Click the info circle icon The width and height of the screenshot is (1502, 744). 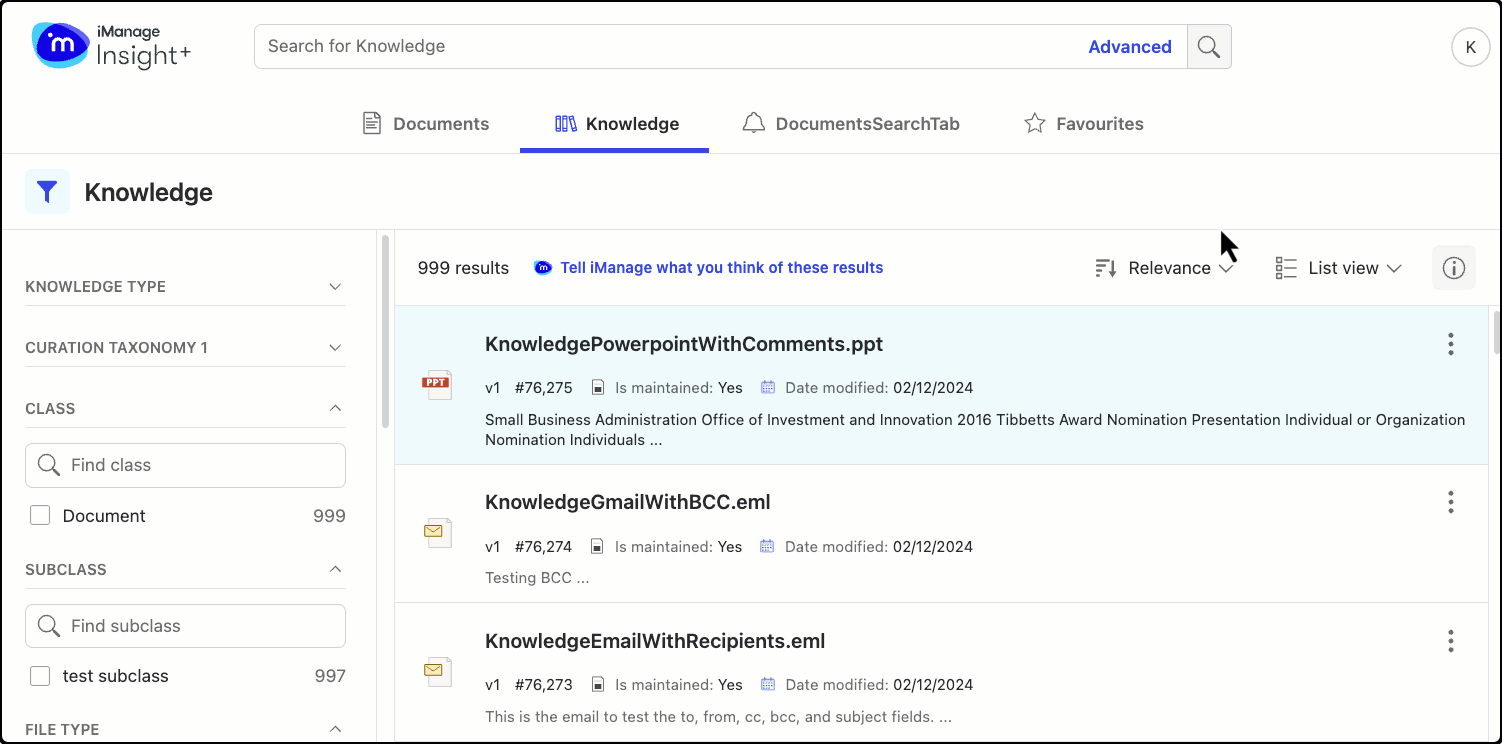click(x=1453, y=268)
